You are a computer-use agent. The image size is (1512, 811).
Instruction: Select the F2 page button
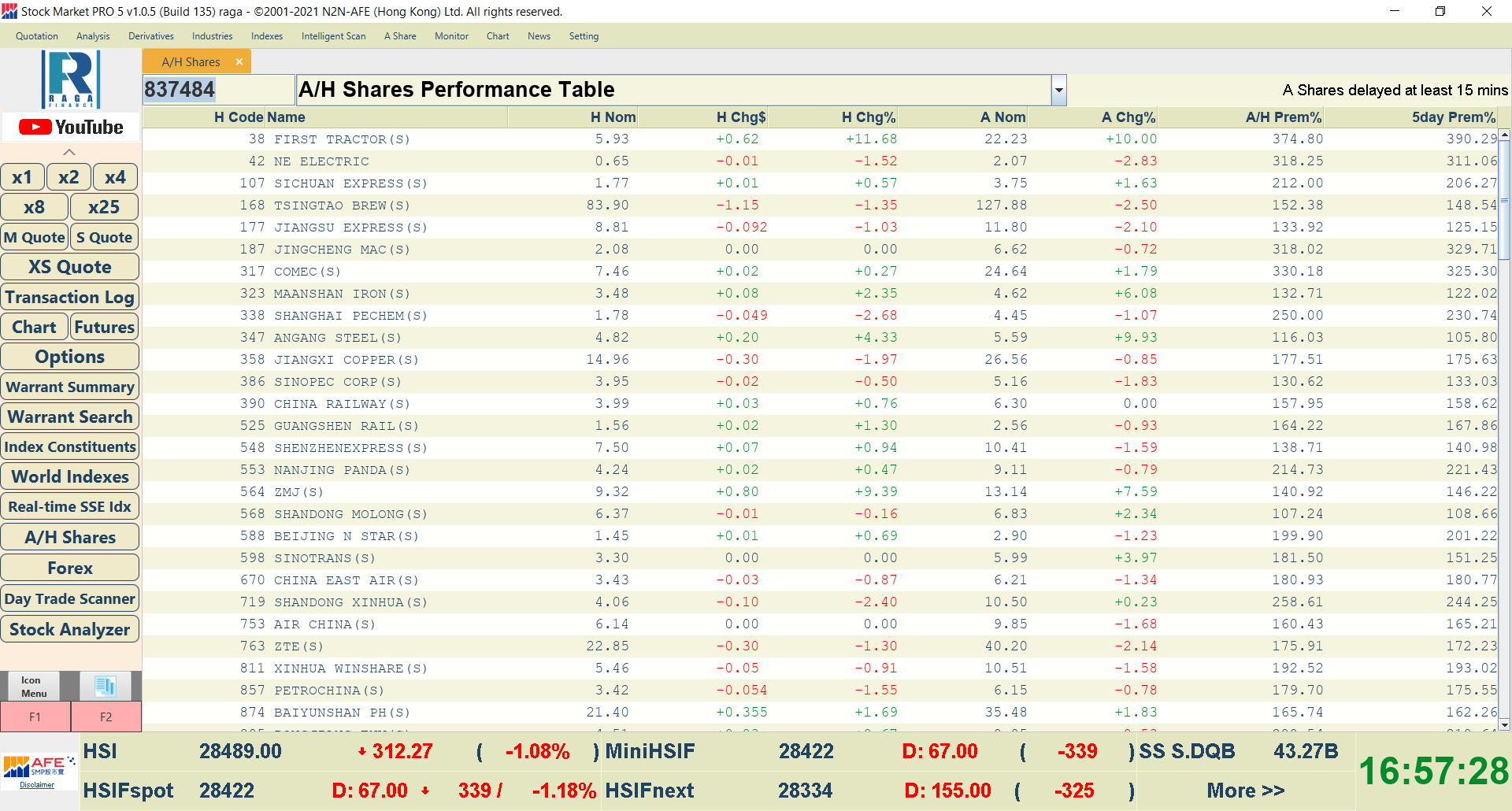point(106,717)
